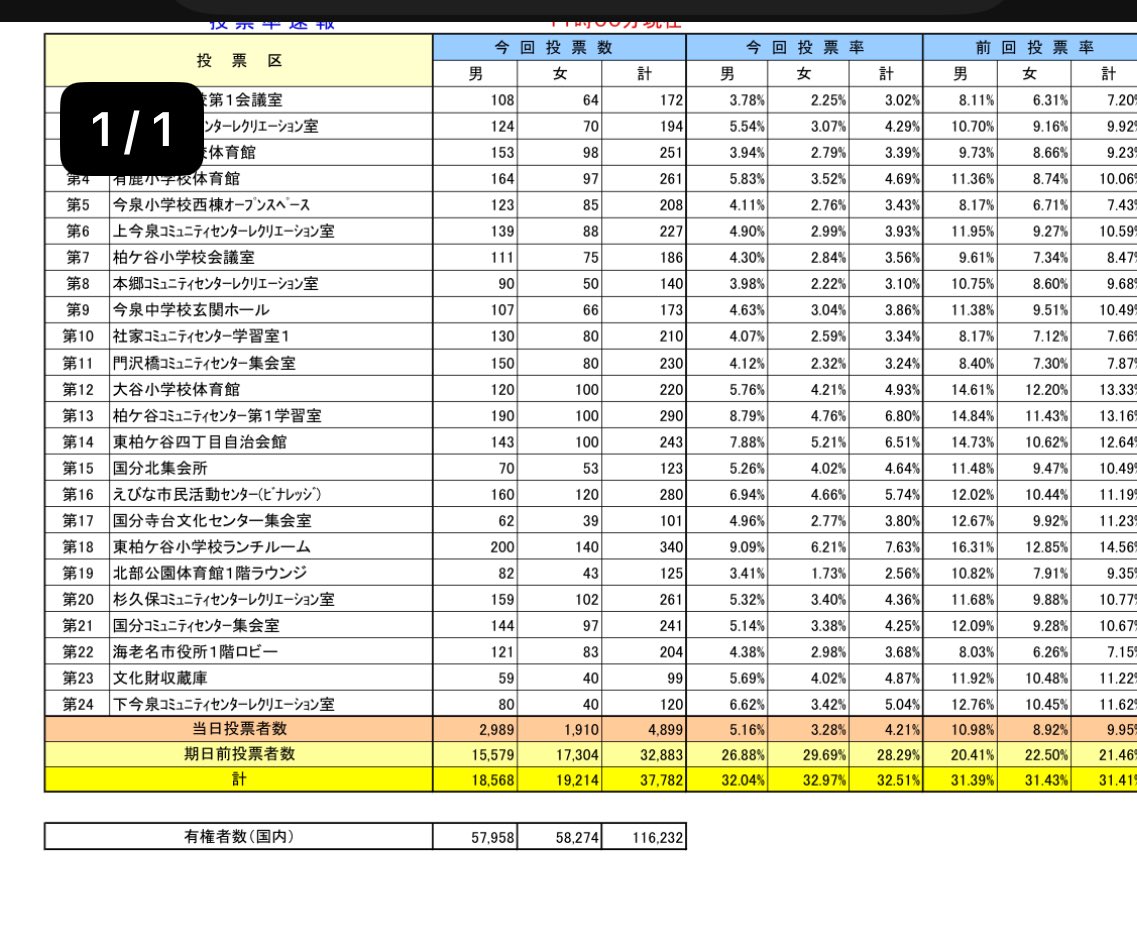Select the bright yellow 計 total row label
Image resolution: width=1137 pixels, height=928 pixels.
click(239, 779)
